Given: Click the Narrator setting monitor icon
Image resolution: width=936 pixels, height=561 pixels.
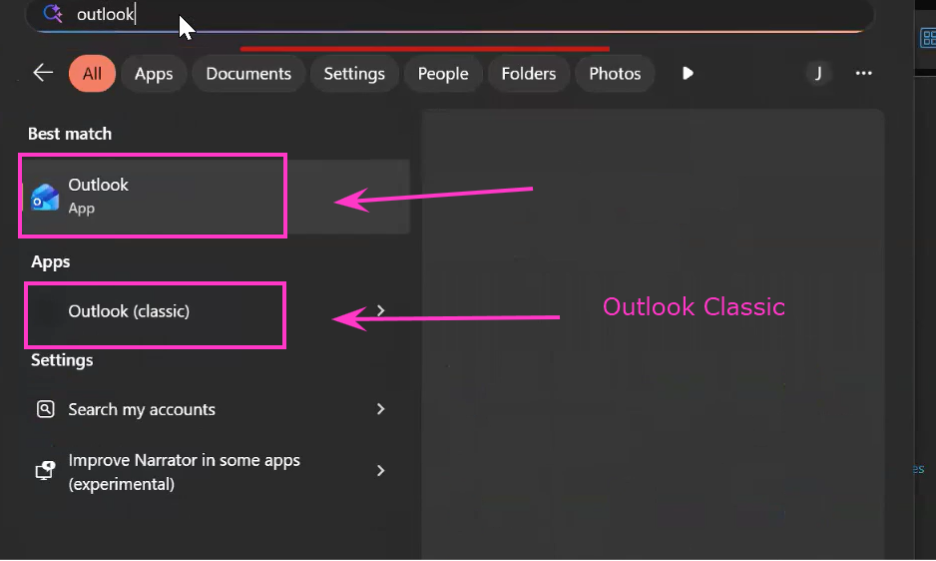Looking at the screenshot, I should pos(45,471).
